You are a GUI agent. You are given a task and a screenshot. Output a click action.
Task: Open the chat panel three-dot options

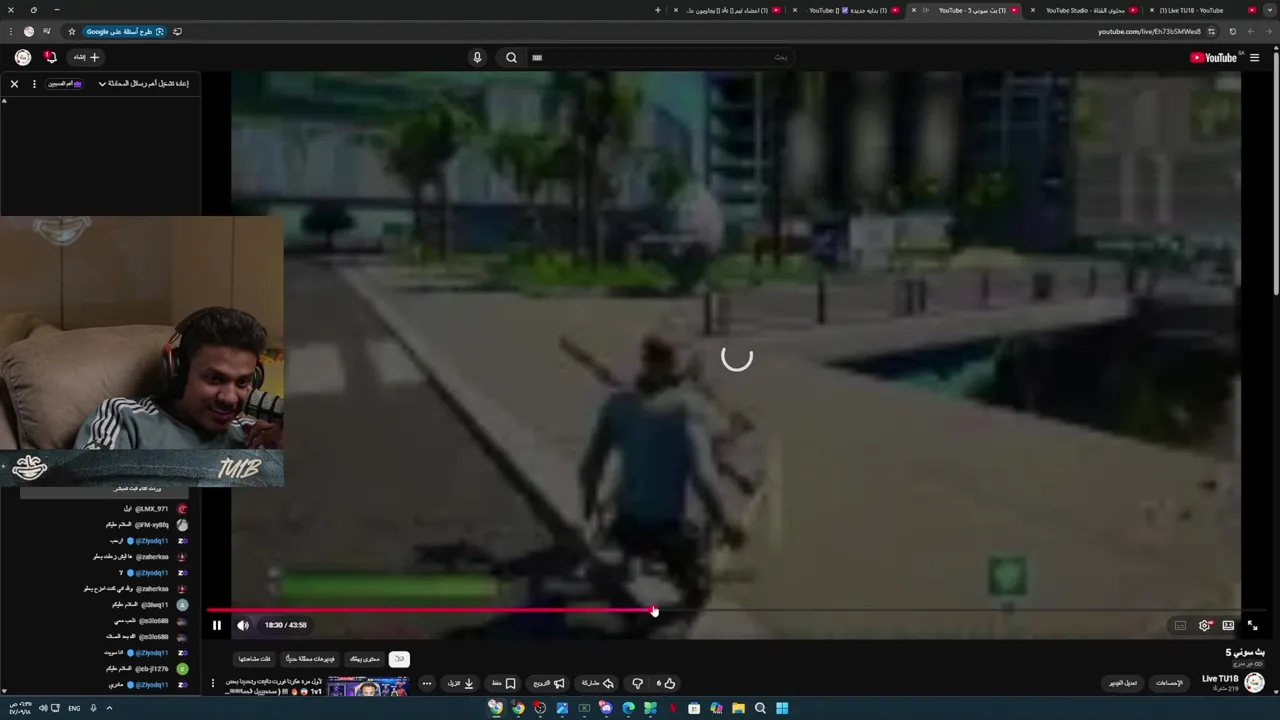[34, 84]
